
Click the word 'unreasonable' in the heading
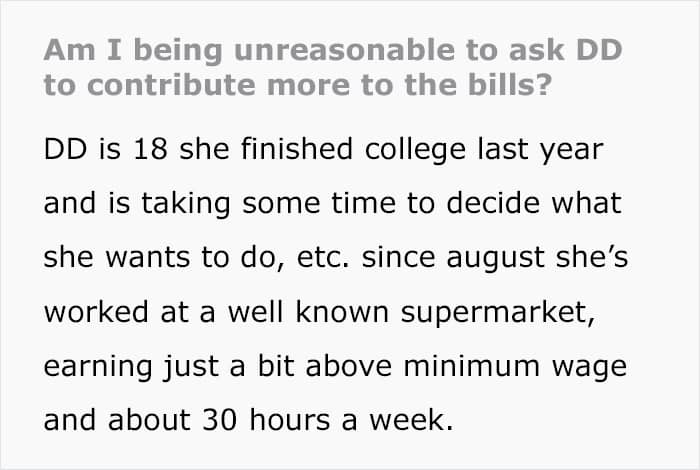click(x=344, y=50)
